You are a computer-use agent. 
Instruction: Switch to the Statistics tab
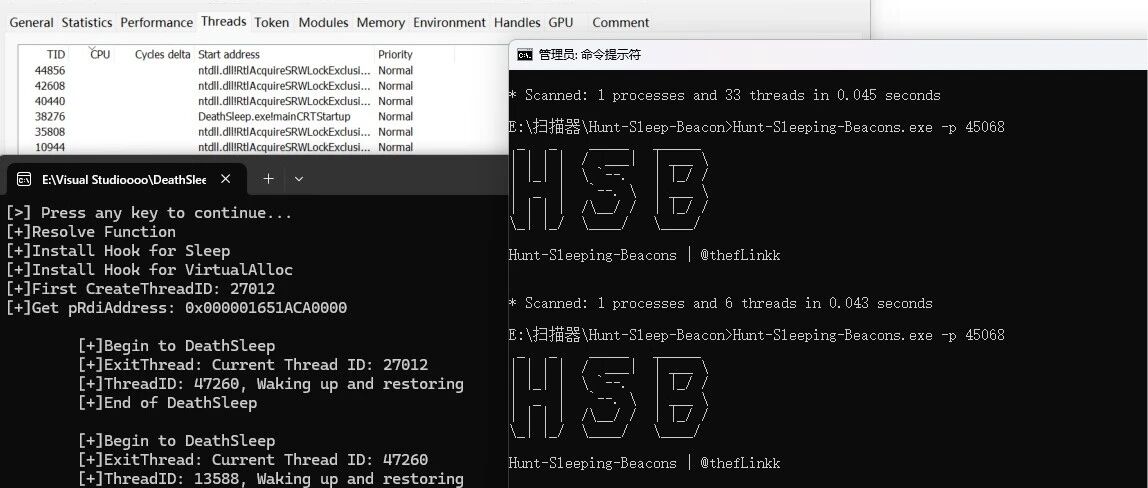pyautogui.click(x=86, y=23)
